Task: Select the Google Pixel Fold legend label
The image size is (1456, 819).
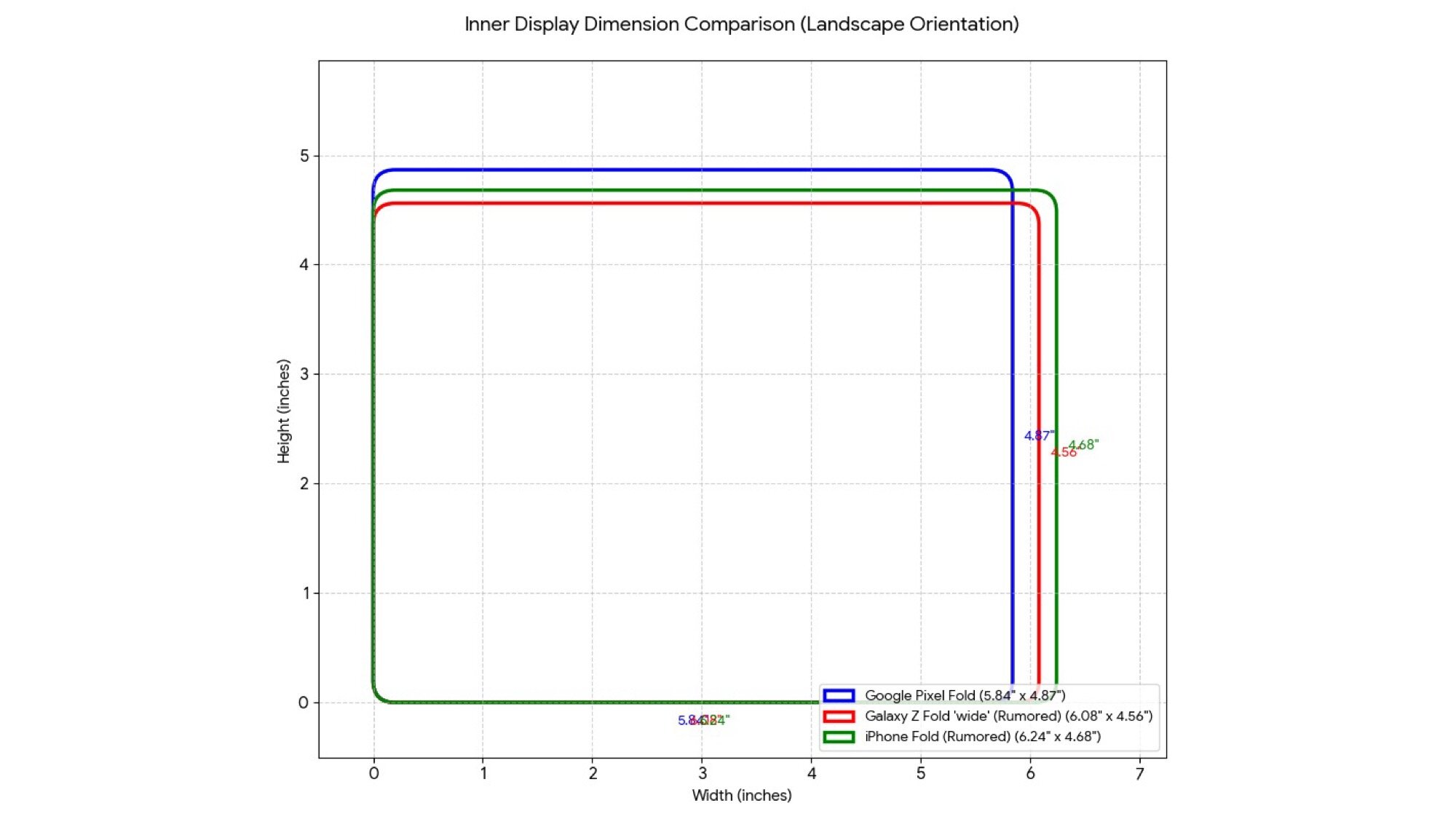Action: click(965, 695)
